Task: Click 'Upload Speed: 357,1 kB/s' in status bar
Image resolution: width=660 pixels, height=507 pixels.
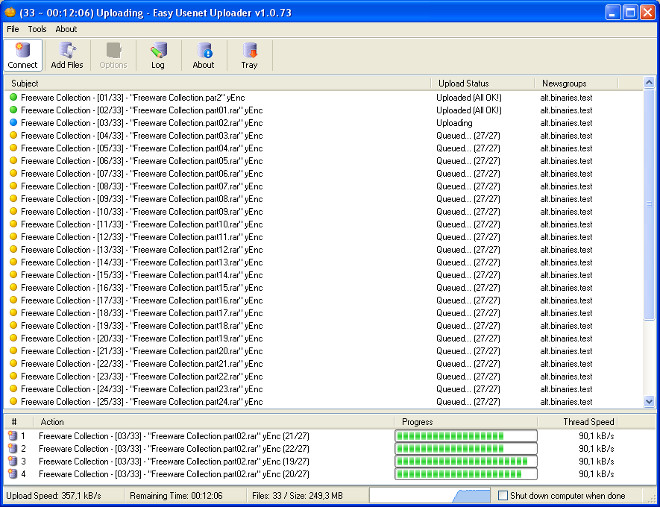Action: 54,496
